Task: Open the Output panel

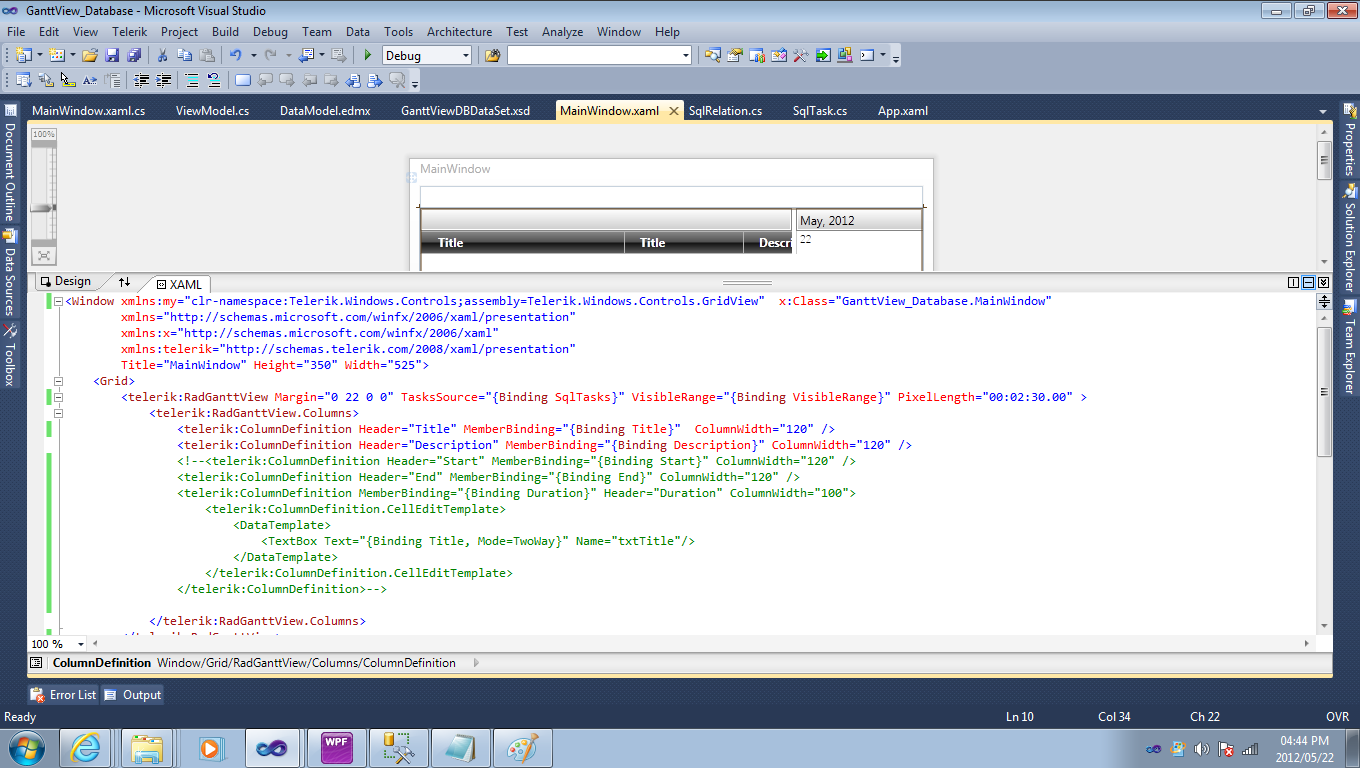Action: (133, 695)
